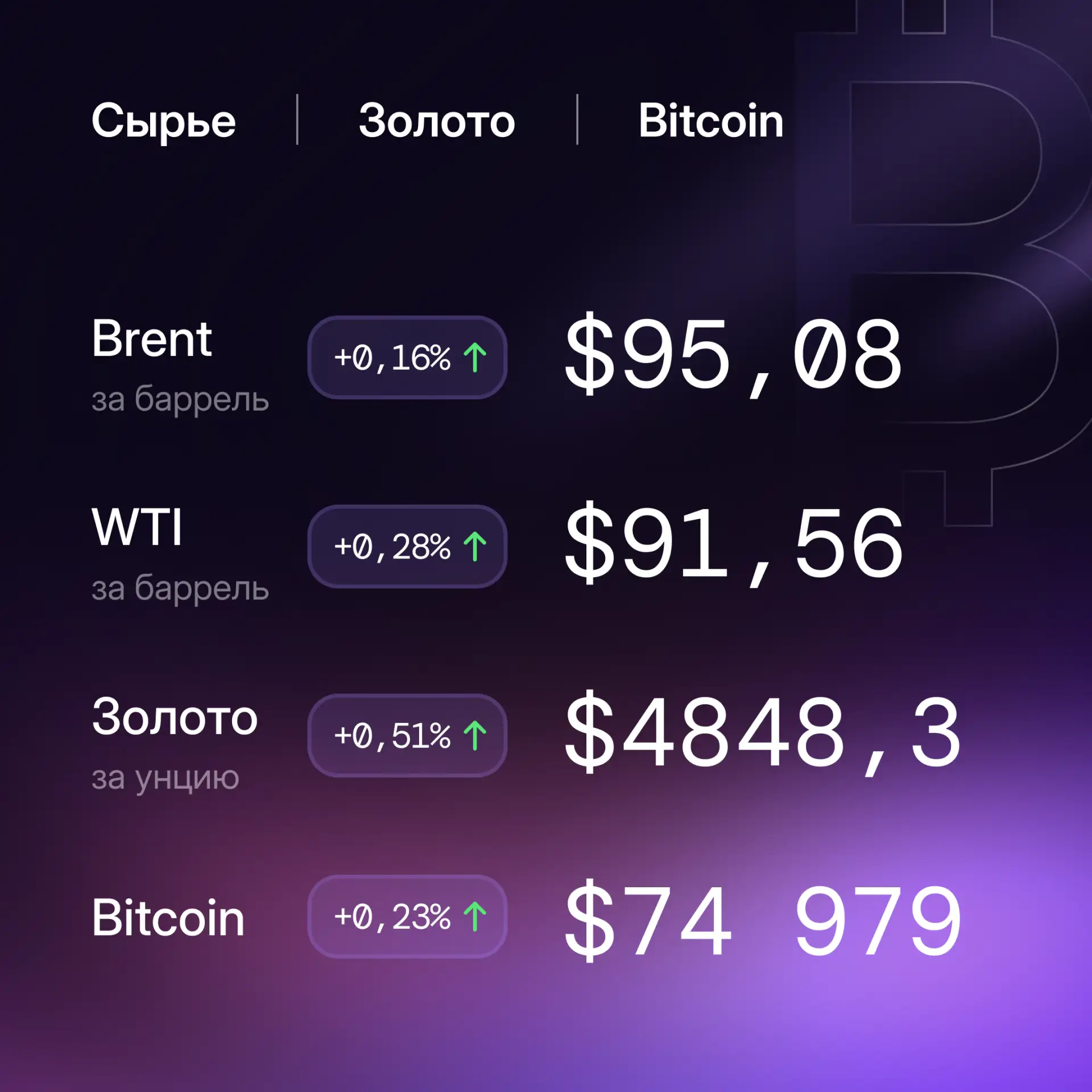This screenshot has width=1092, height=1092.
Task: Click the +0,16% change badge
Action: click(x=407, y=358)
